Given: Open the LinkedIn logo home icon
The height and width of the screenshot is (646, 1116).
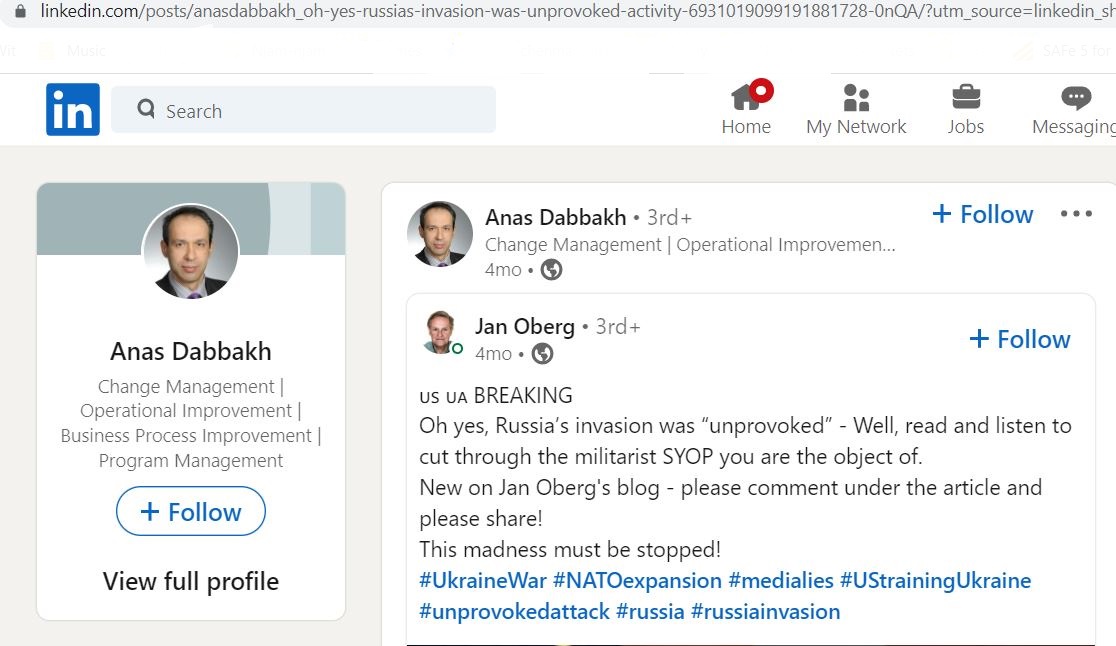Looking at the screenshot, I should pos(73,110).
